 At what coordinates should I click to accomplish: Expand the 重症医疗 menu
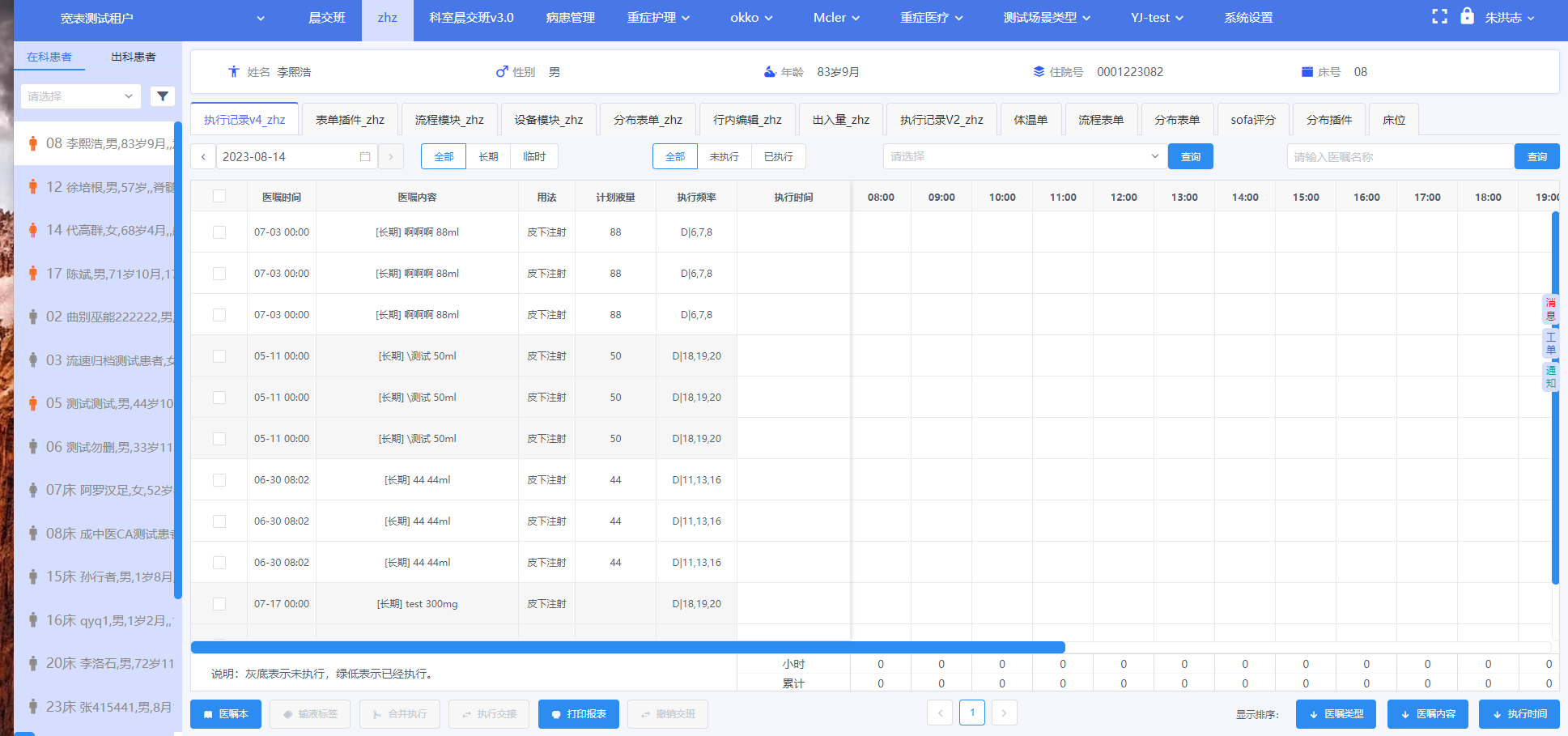(x=932, y=18)
